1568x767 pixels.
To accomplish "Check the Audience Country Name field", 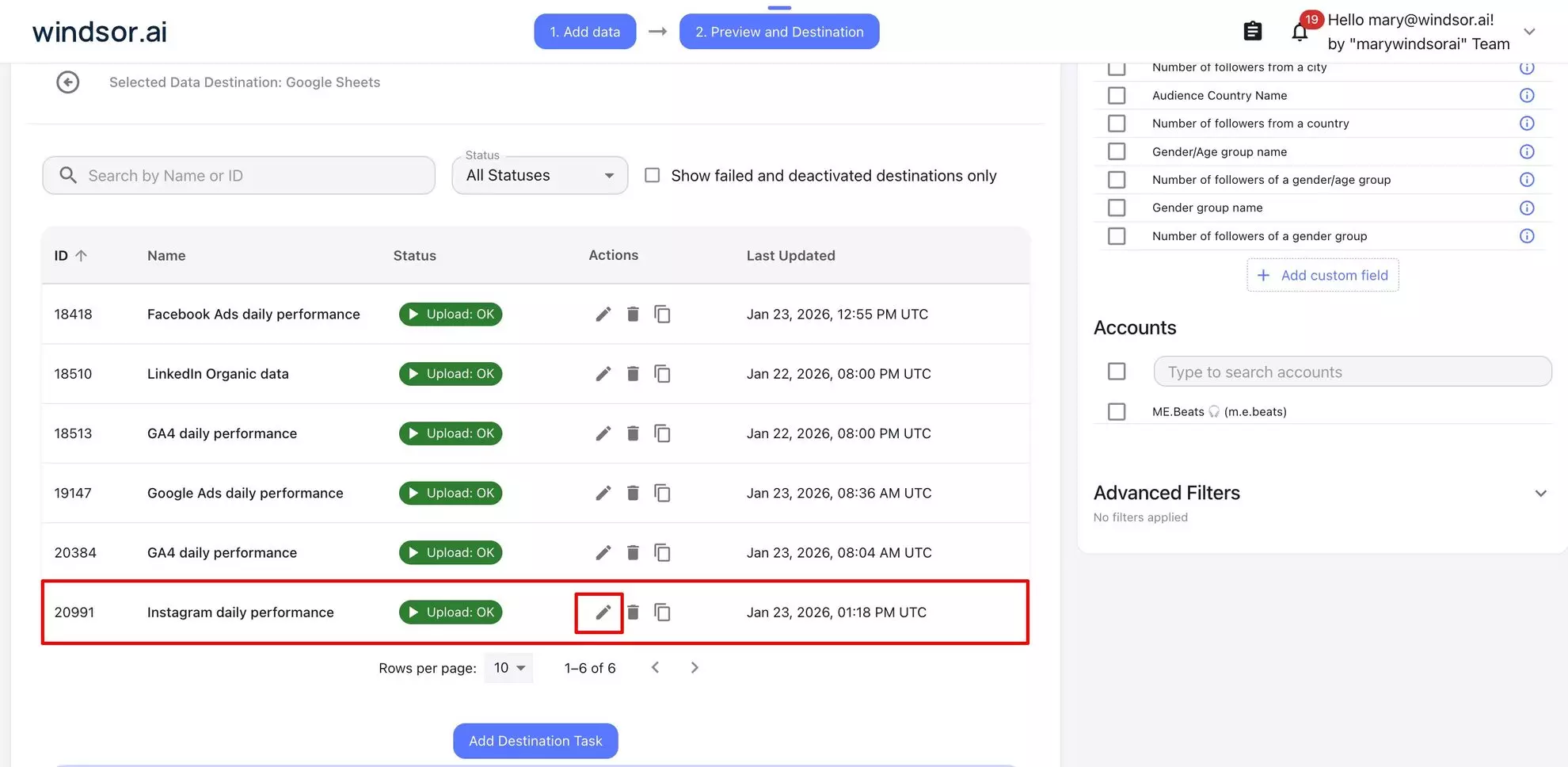I will pos(1117,95).
